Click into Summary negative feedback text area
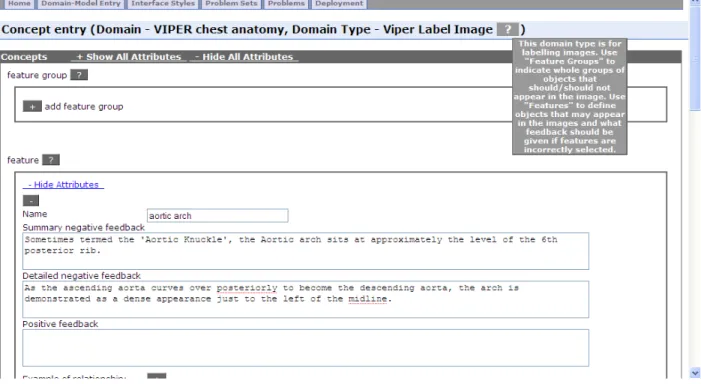 [x=305, y=251]
